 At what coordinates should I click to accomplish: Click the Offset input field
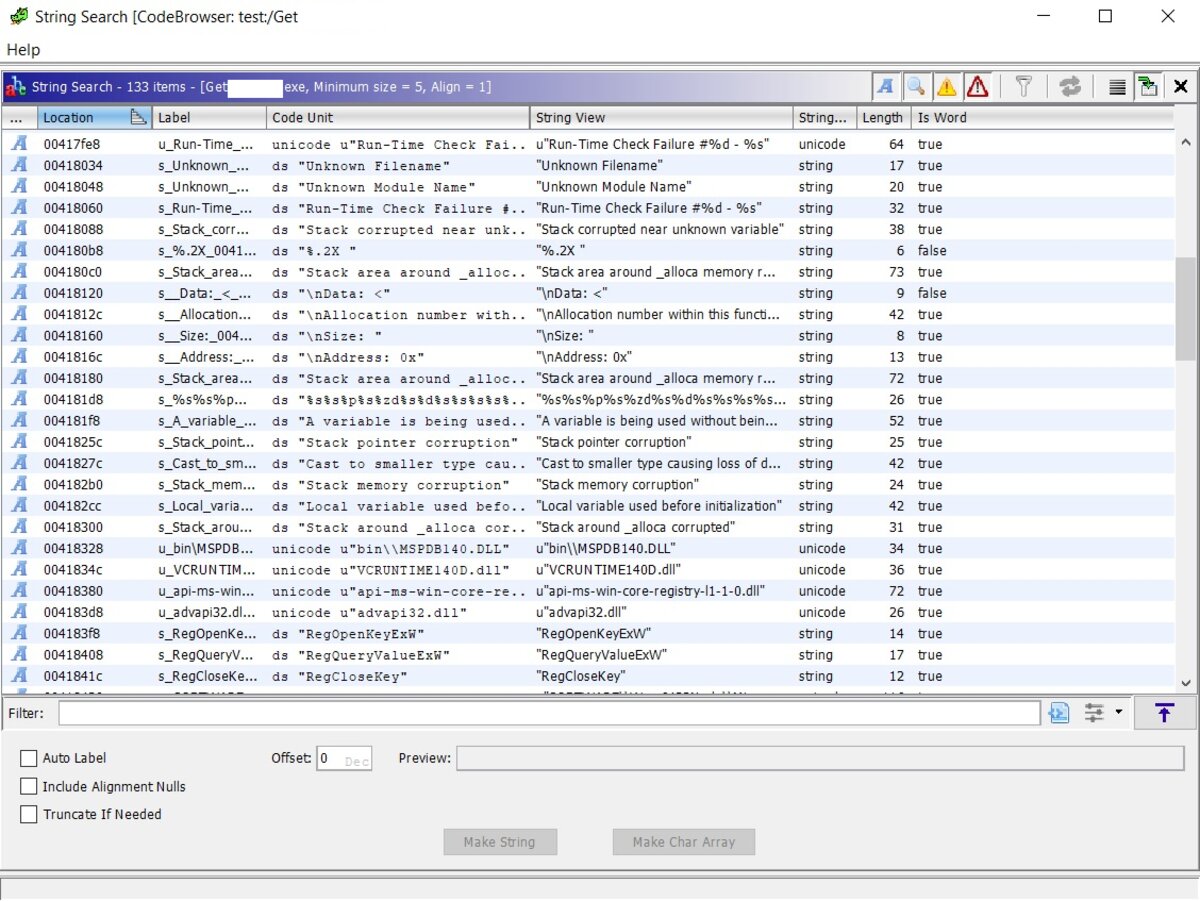point(345,758)
